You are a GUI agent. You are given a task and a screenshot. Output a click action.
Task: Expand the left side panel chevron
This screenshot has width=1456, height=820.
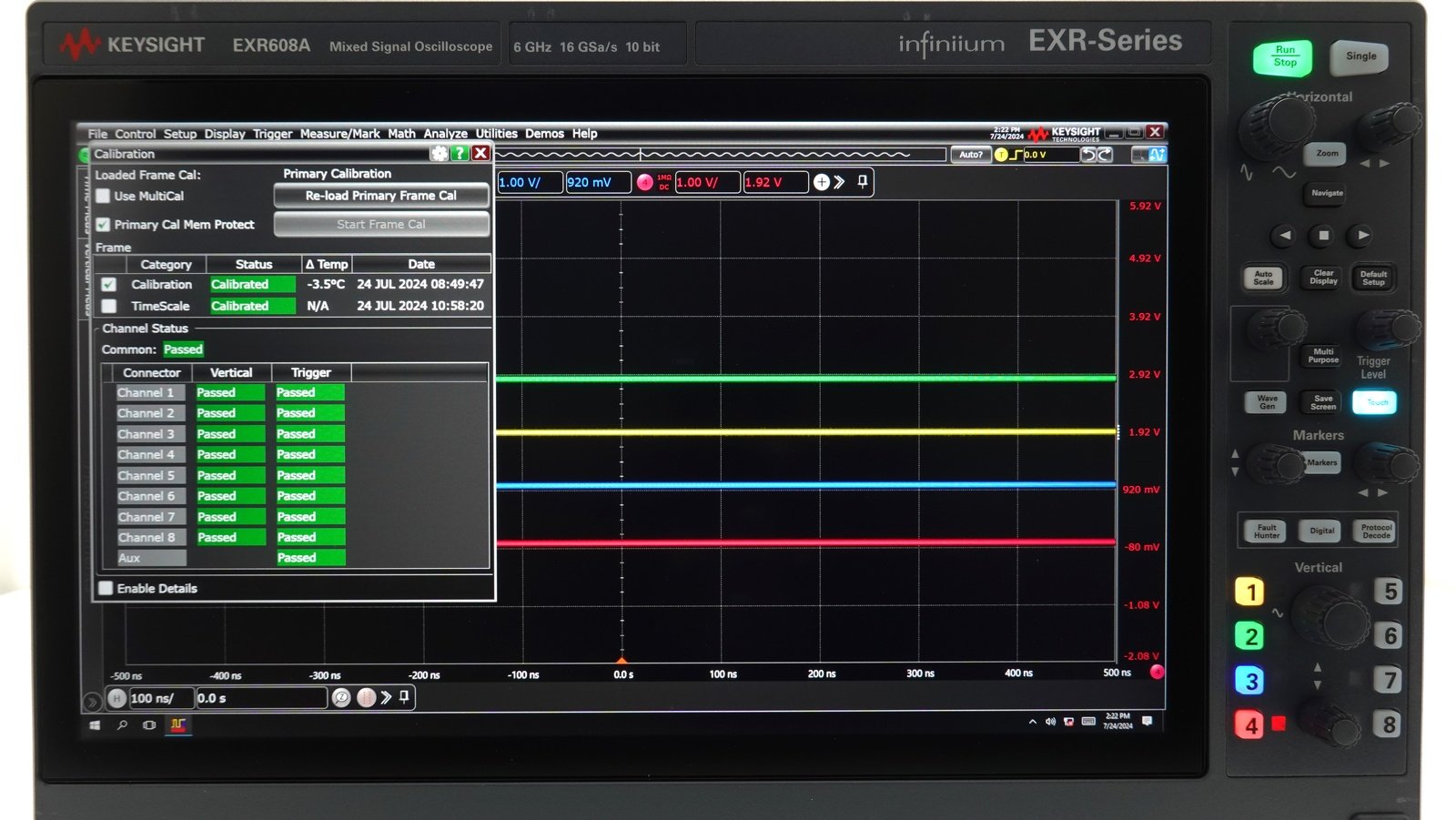pyautogui.click(x=91, y=701)
